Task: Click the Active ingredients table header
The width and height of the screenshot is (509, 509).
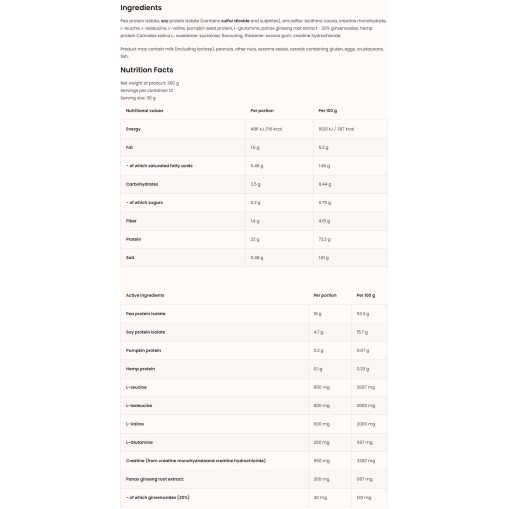Action: click(145, 295)
